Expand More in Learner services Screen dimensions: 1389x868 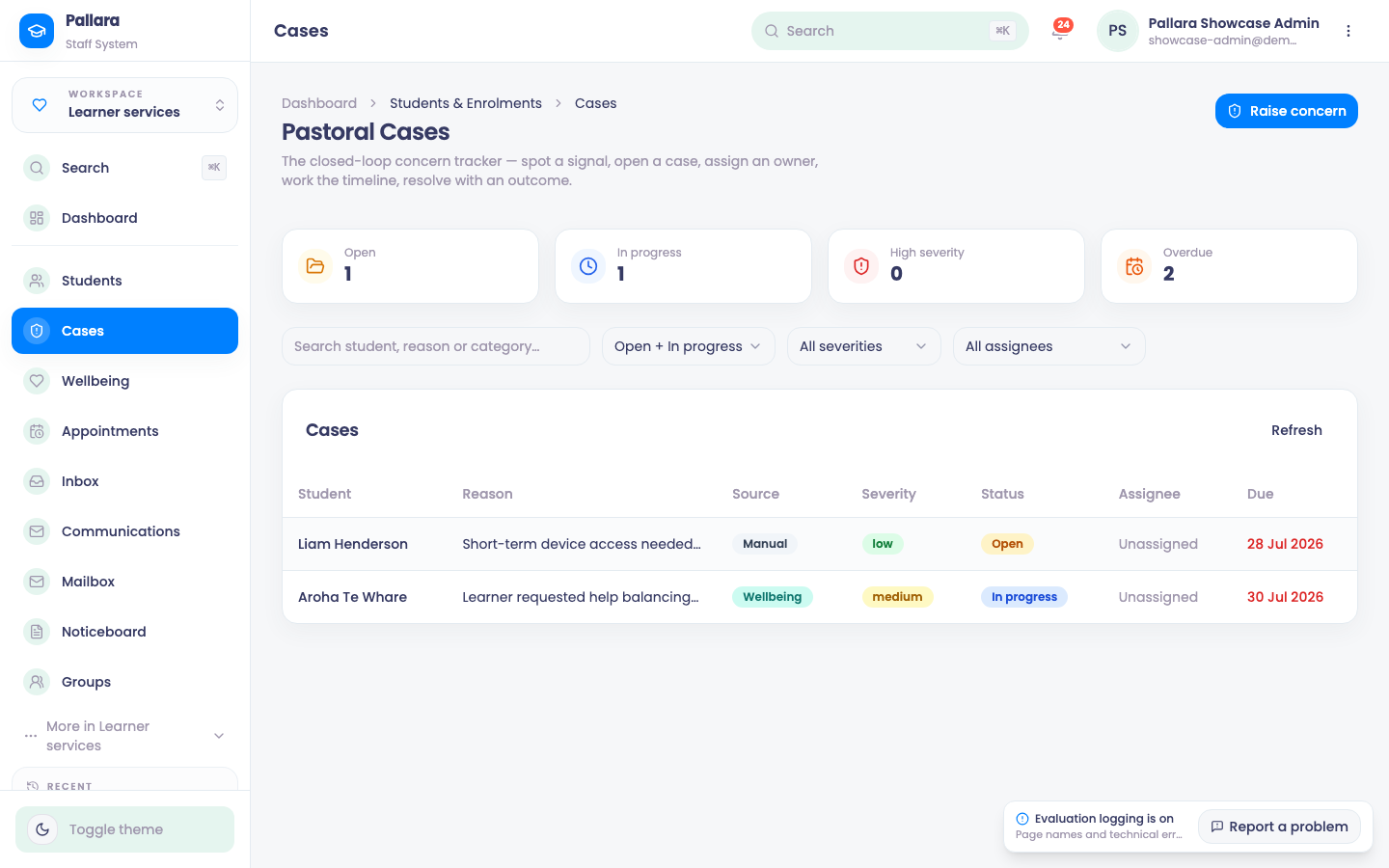tap(124, 736)
